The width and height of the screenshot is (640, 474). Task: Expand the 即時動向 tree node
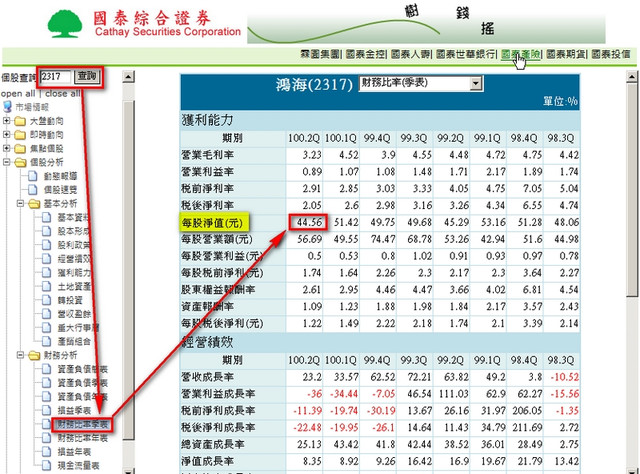tap(7, 134)
